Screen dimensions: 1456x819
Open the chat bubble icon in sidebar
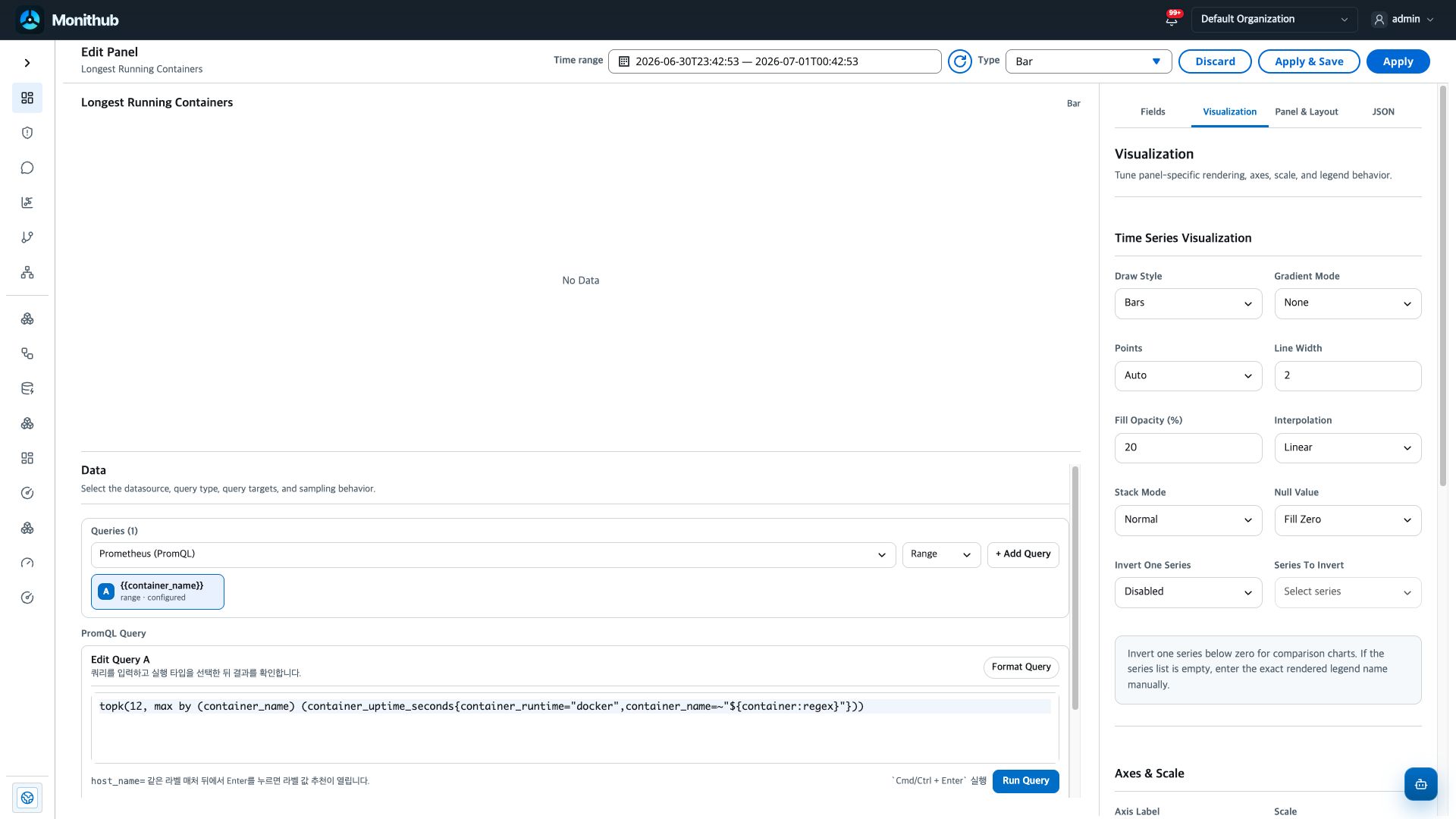[x=27, y=168]
